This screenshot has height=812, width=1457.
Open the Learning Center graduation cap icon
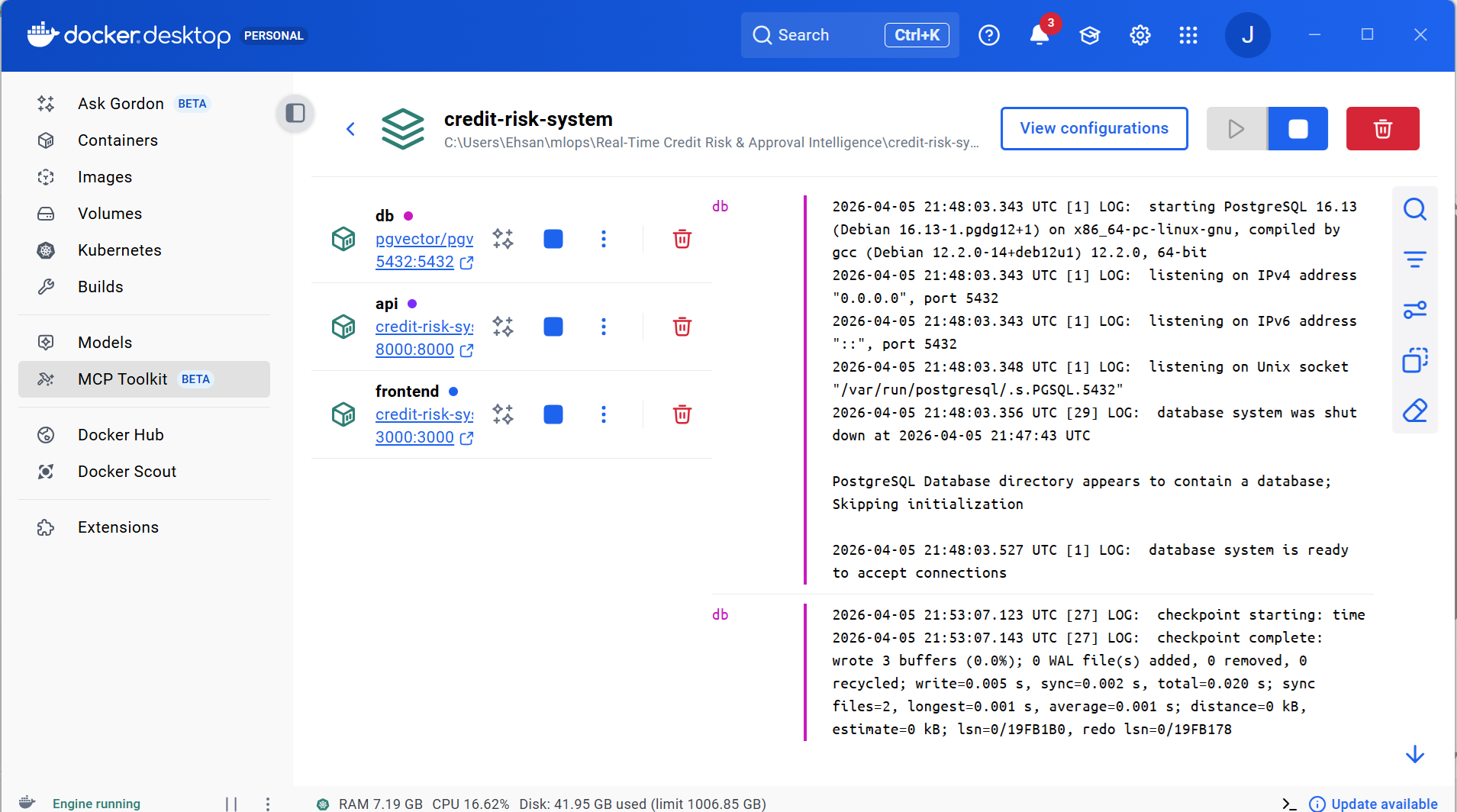tap(1089, 35)
